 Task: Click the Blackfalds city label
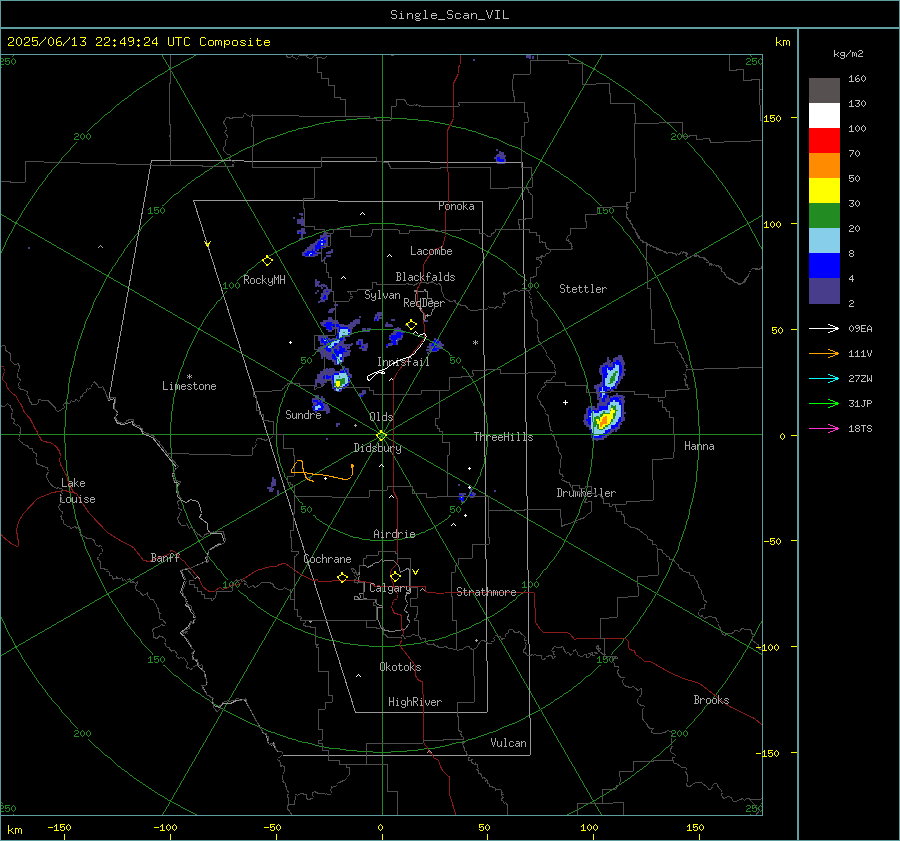tap(425, 277)
